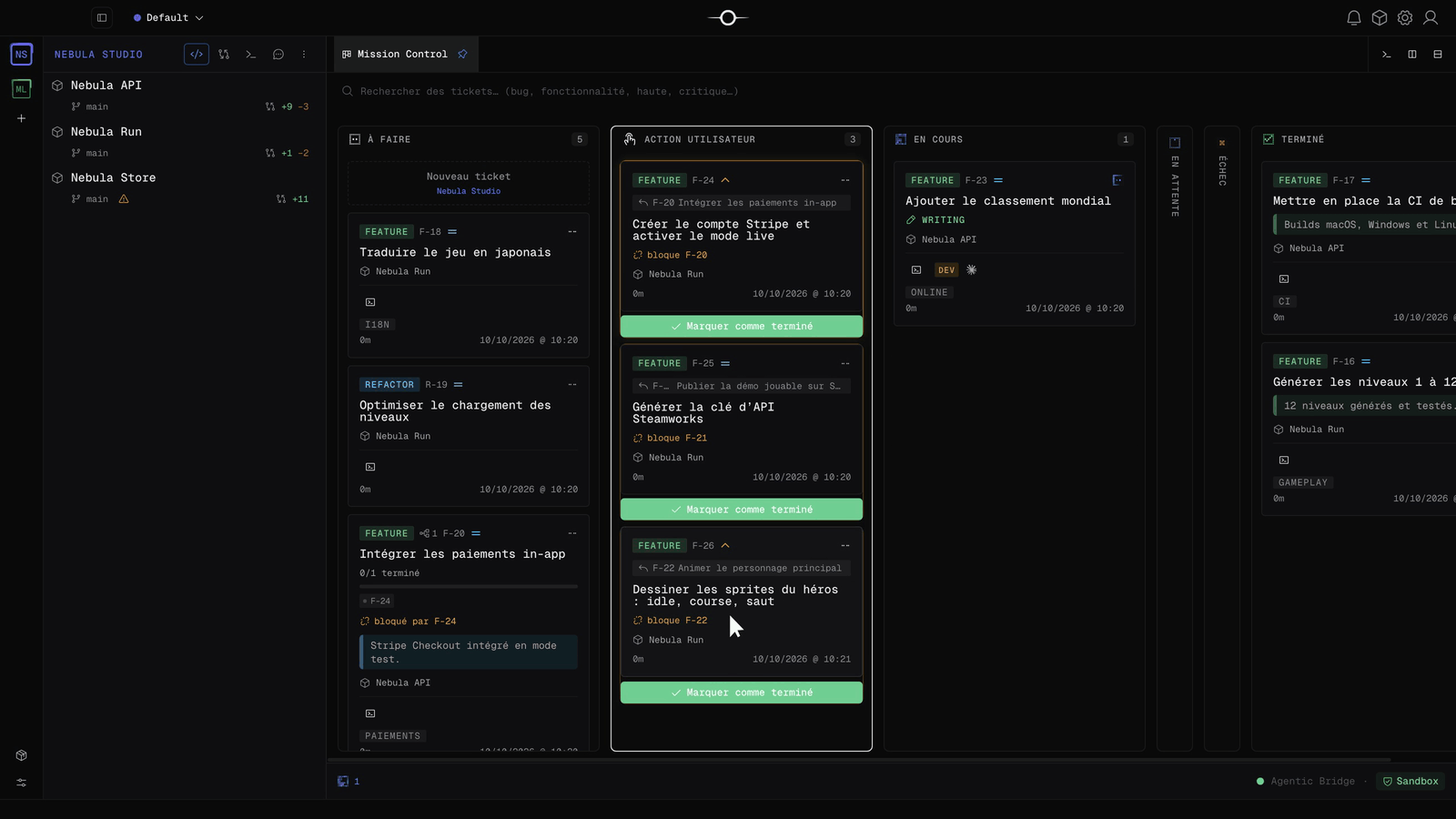Toggle the sidebar panel icon
The height and width of the screenshot is (819, 1456).
102,17
